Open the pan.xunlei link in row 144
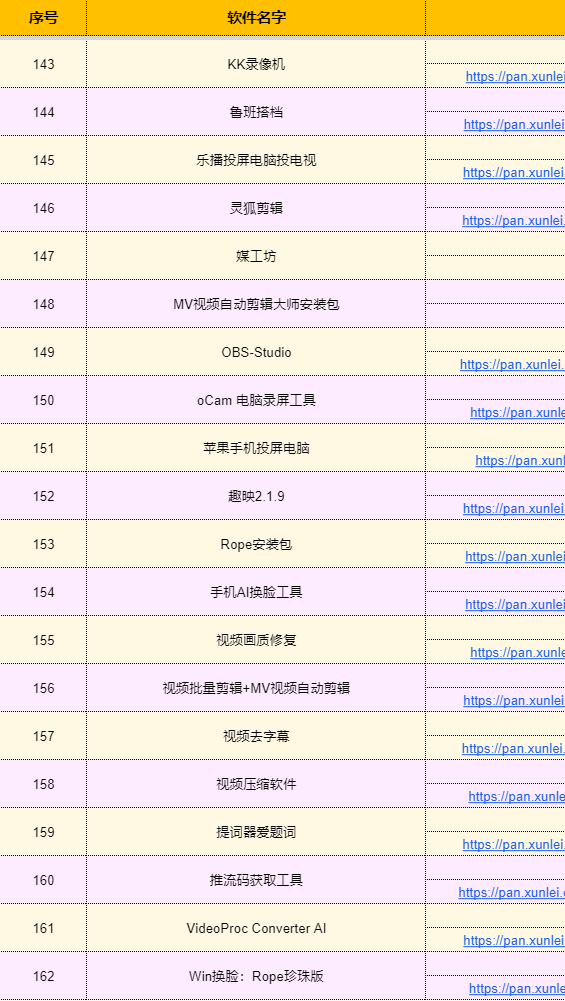565x1001 pixels. (x=514, y=124)
